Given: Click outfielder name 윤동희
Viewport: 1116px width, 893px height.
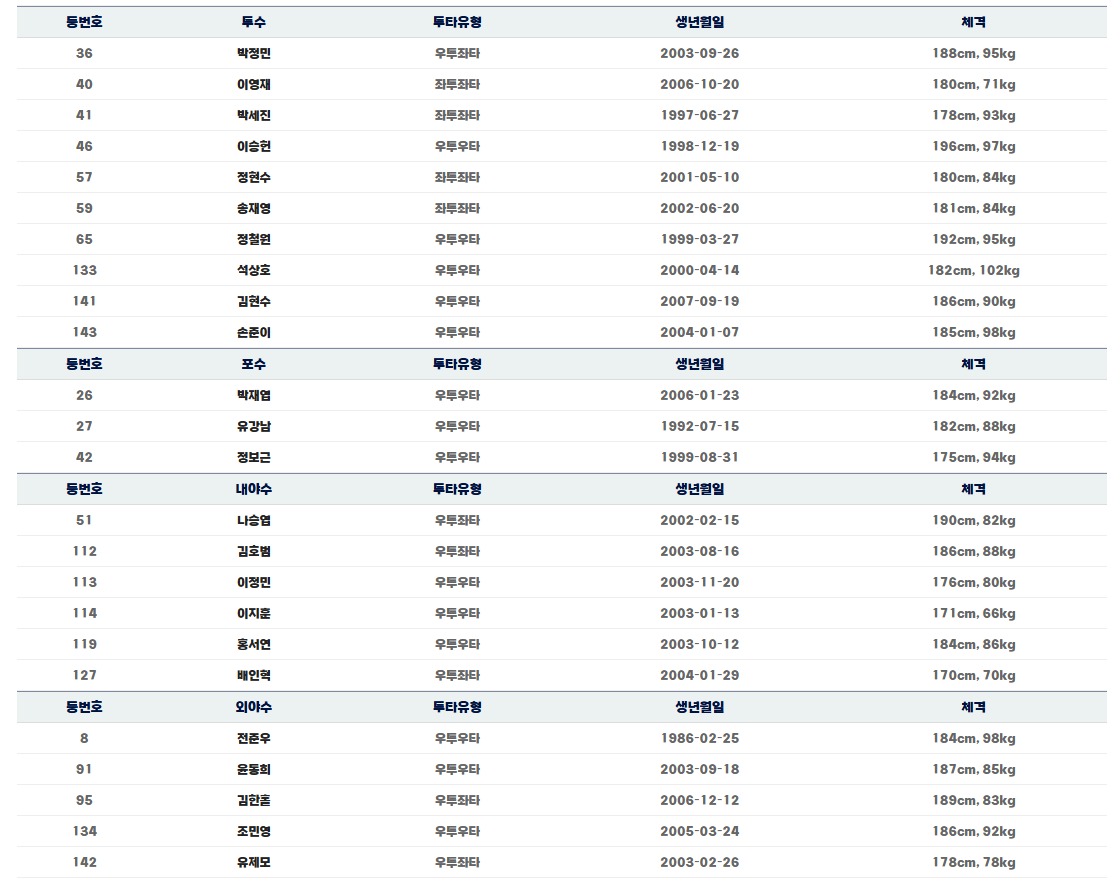Looking at the screenshot, I should point(253,769).
